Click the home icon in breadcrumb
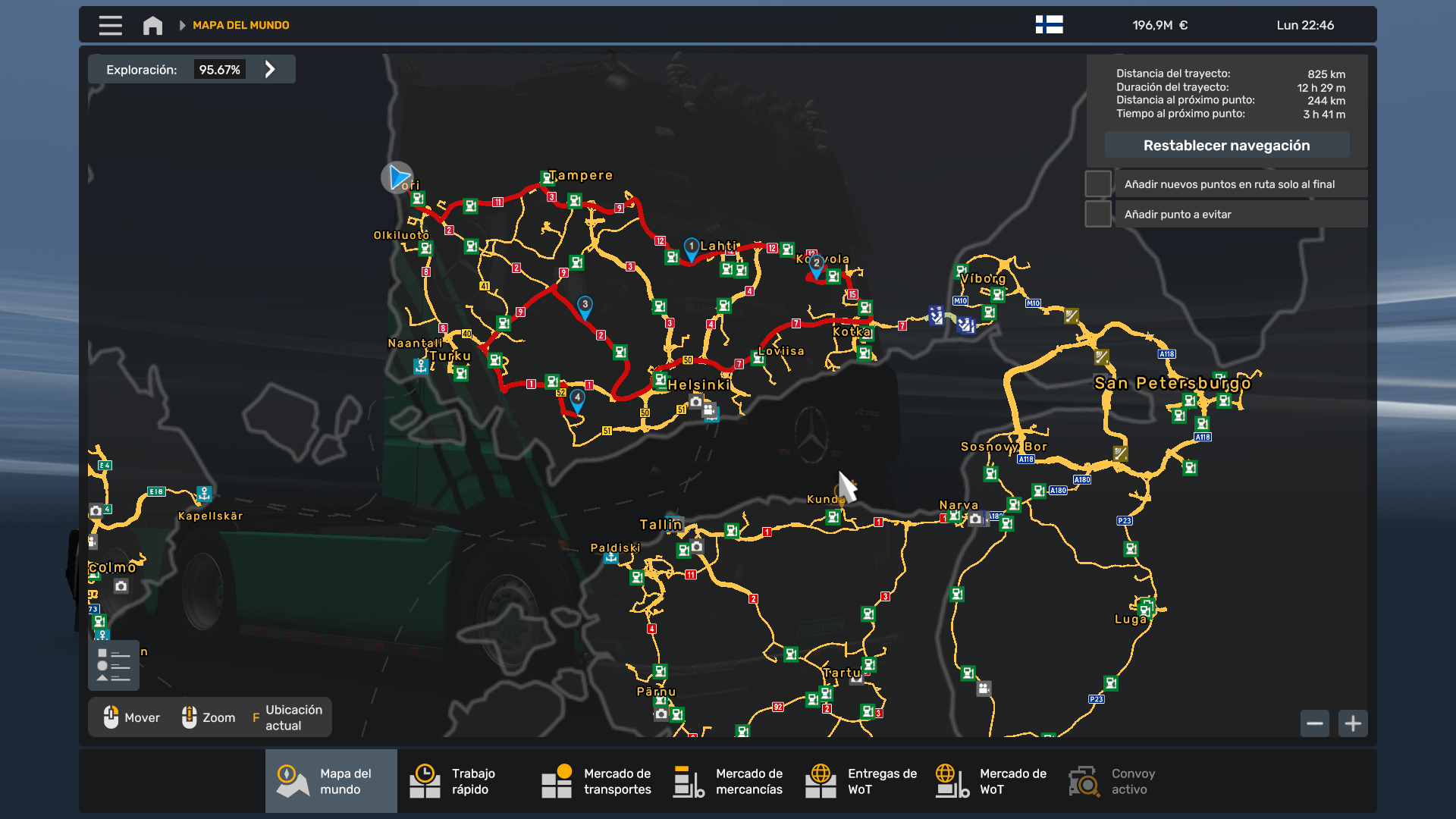Screen dimensions: 1456x819 pos(152,25)
